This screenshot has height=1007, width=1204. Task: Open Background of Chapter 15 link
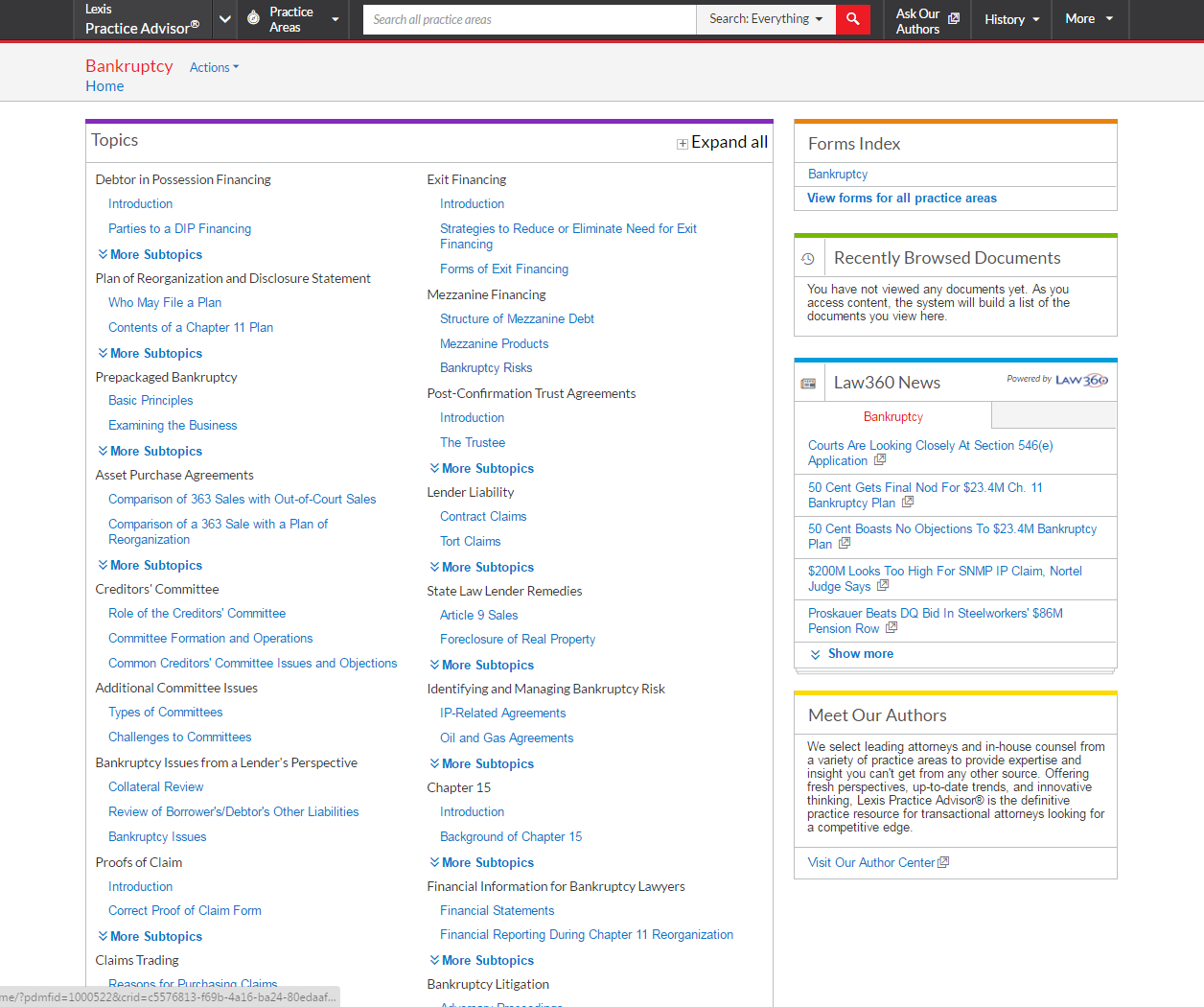point(511,836)
